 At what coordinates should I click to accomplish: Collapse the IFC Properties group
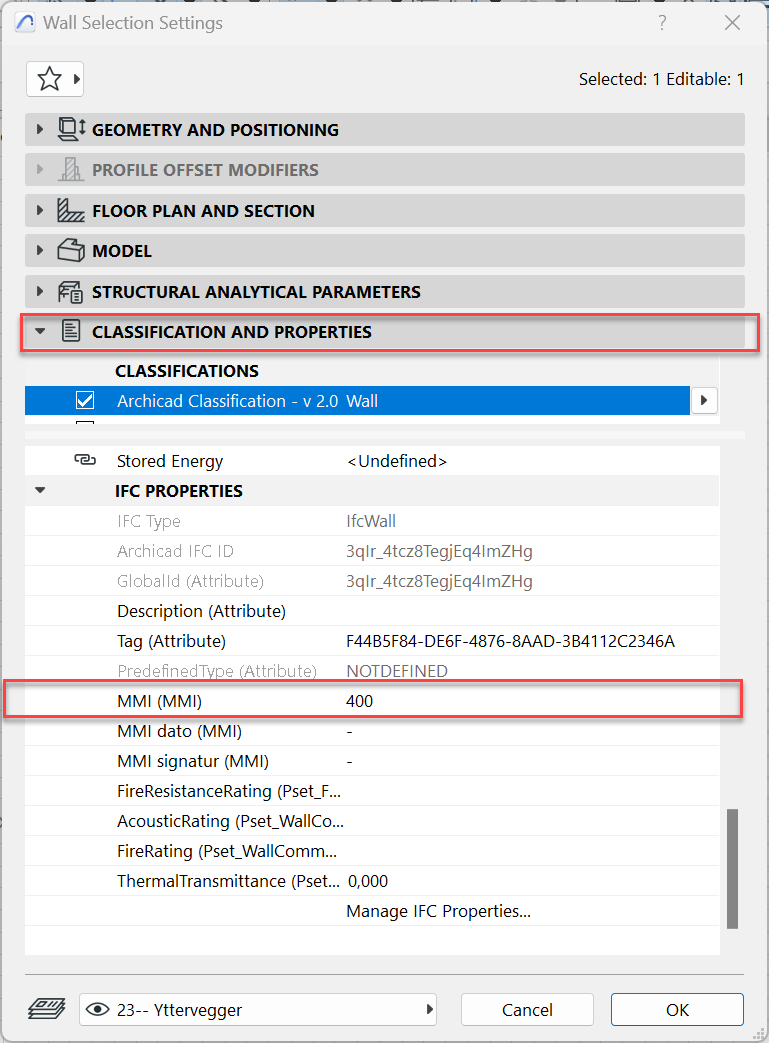point(40,491)
